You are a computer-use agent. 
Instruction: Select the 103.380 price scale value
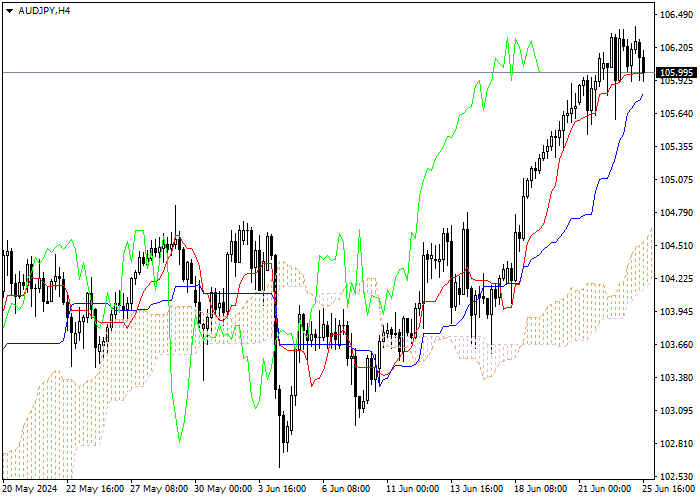tap(676, 378)
